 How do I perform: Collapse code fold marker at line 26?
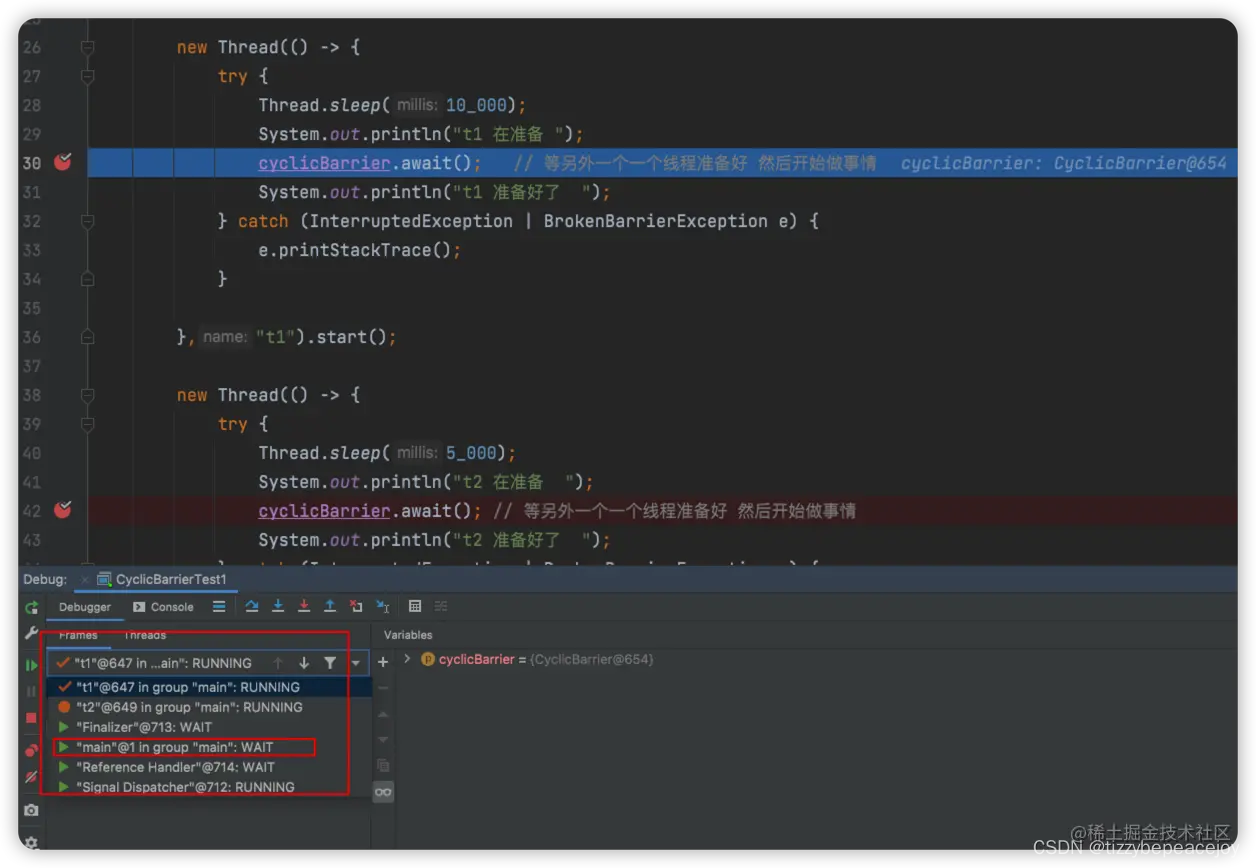(87, 47)
